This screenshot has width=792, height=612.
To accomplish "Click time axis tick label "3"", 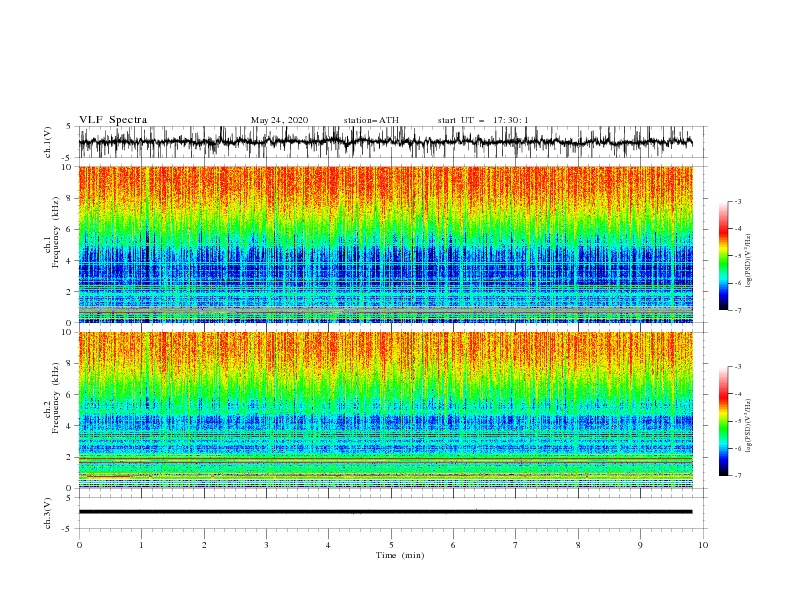I will click(266, 545).
